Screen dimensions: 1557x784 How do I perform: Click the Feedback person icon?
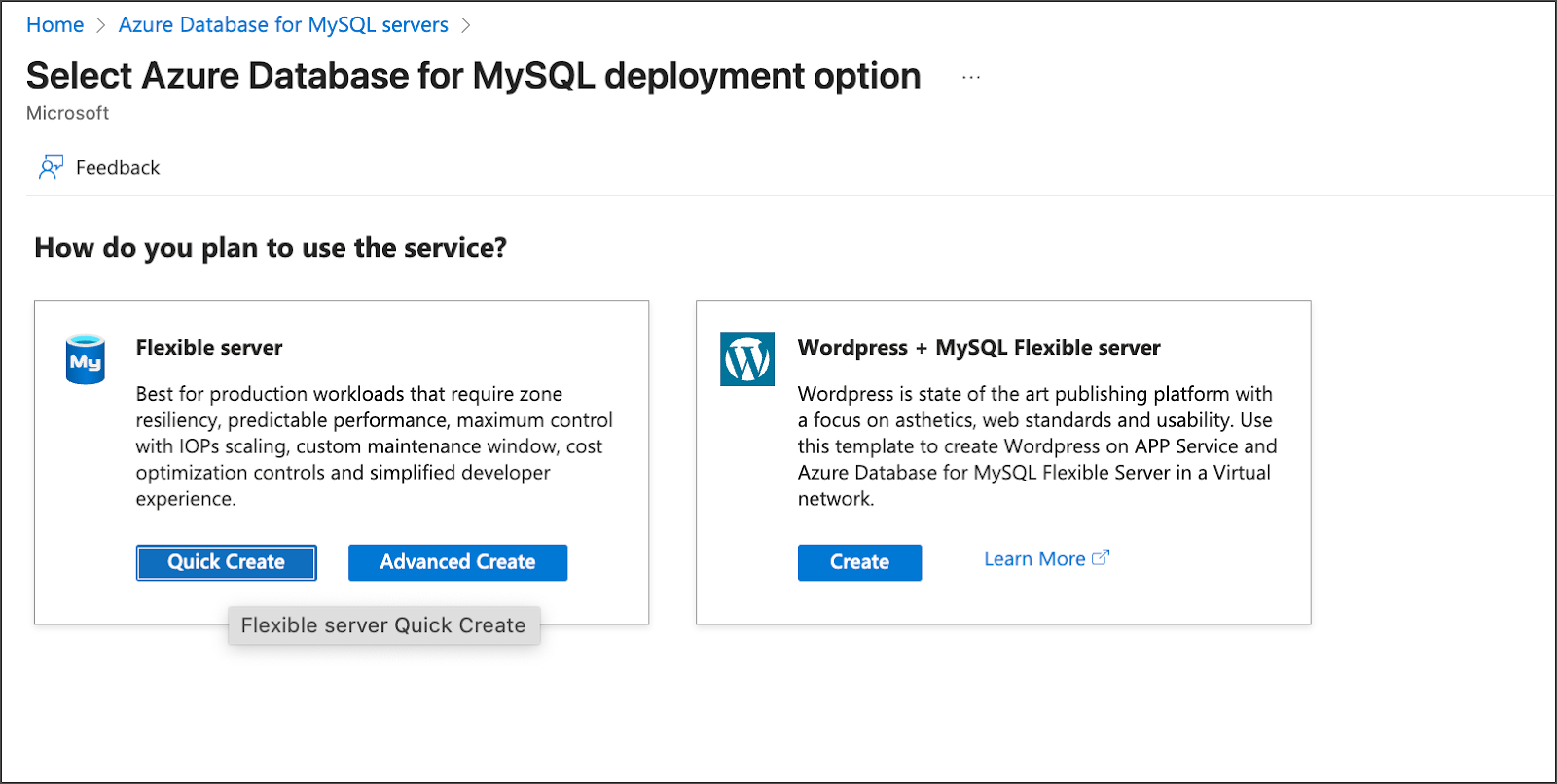(51, 167)
